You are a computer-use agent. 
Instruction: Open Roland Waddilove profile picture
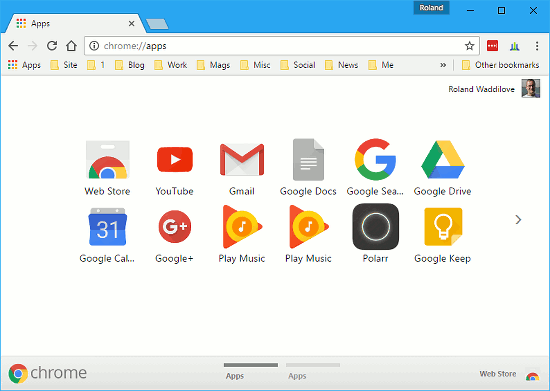click(531, 88)
